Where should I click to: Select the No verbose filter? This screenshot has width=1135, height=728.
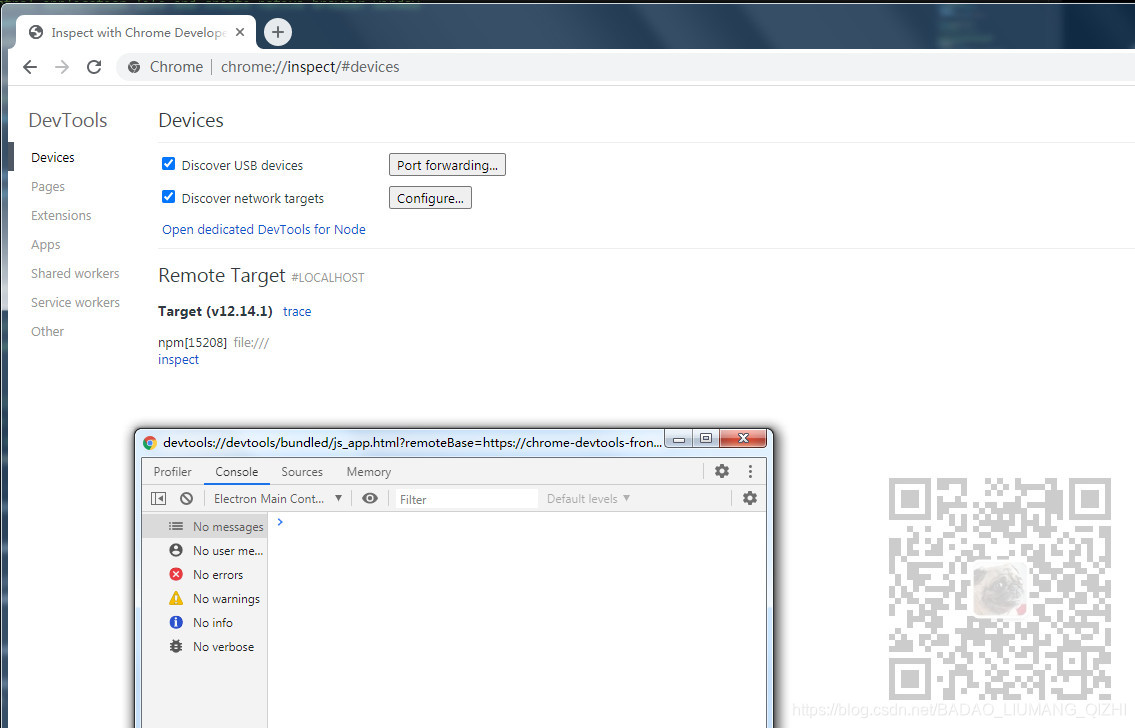pyautogui.click(x=205, y=646)
